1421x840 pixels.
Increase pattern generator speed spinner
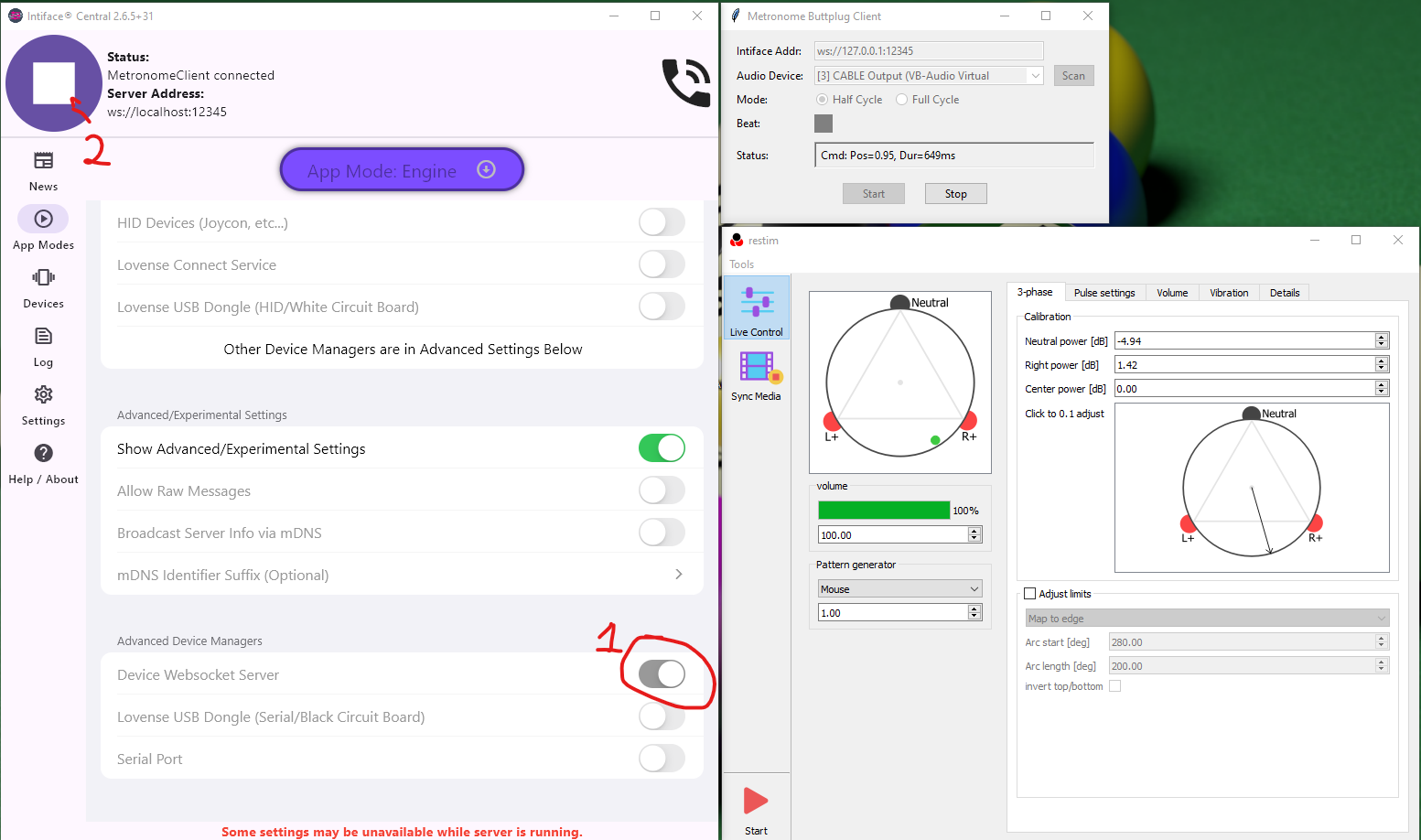[x=974, y=609]
